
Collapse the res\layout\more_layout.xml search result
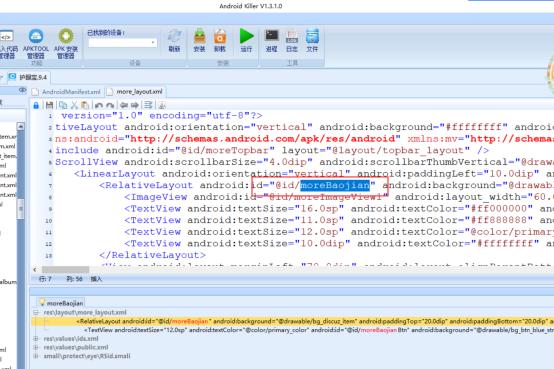36,312
